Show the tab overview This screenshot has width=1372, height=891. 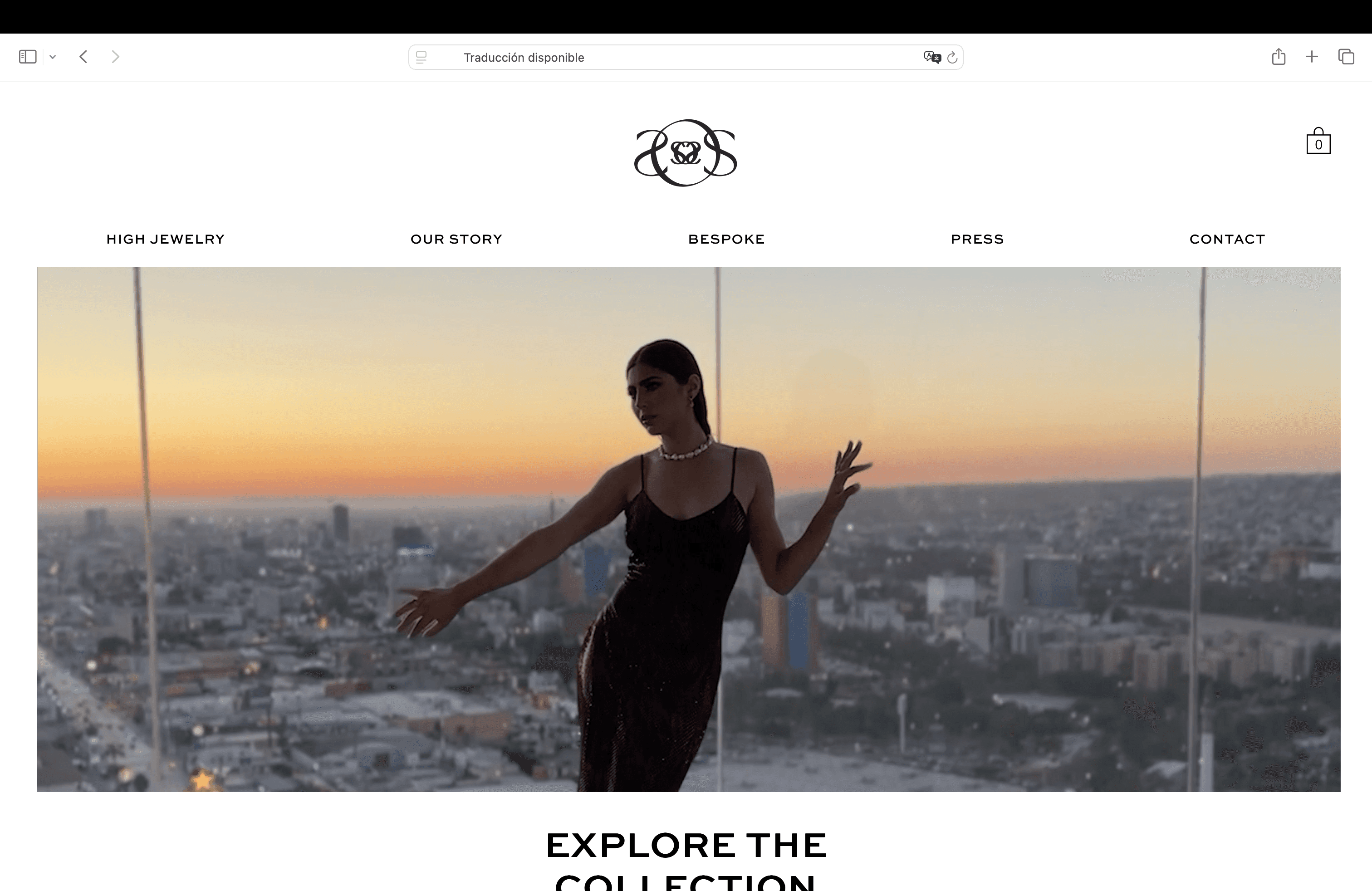[1346, 56]
